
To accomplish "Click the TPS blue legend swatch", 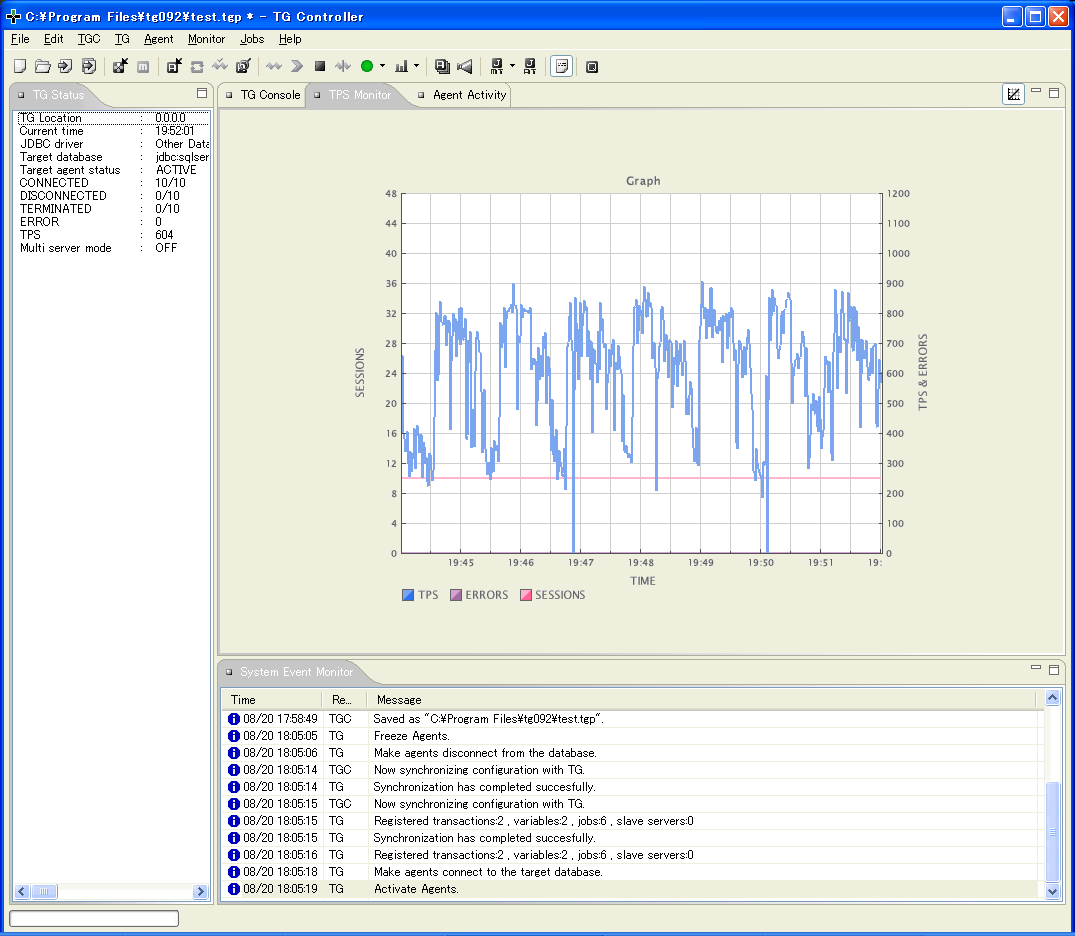I will (407, 595).
